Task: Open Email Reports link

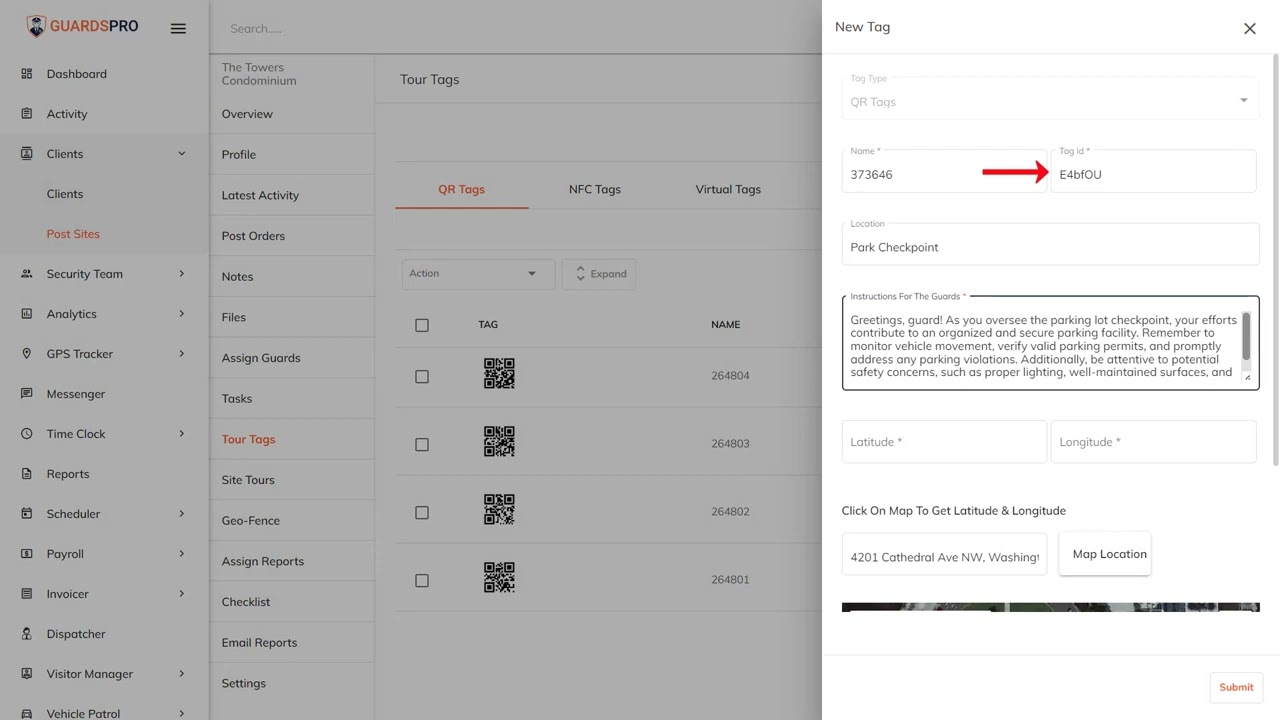Action: tap(259, 643)
